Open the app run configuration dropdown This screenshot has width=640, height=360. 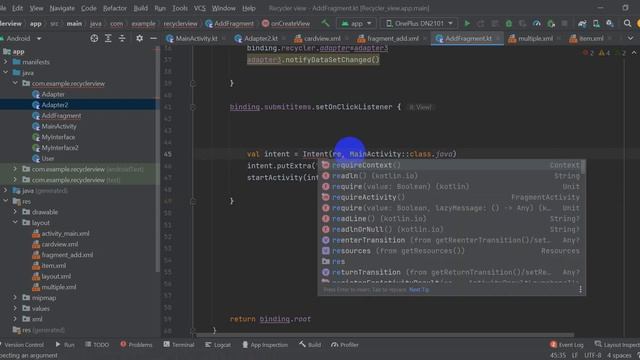[x=356, y=24]
